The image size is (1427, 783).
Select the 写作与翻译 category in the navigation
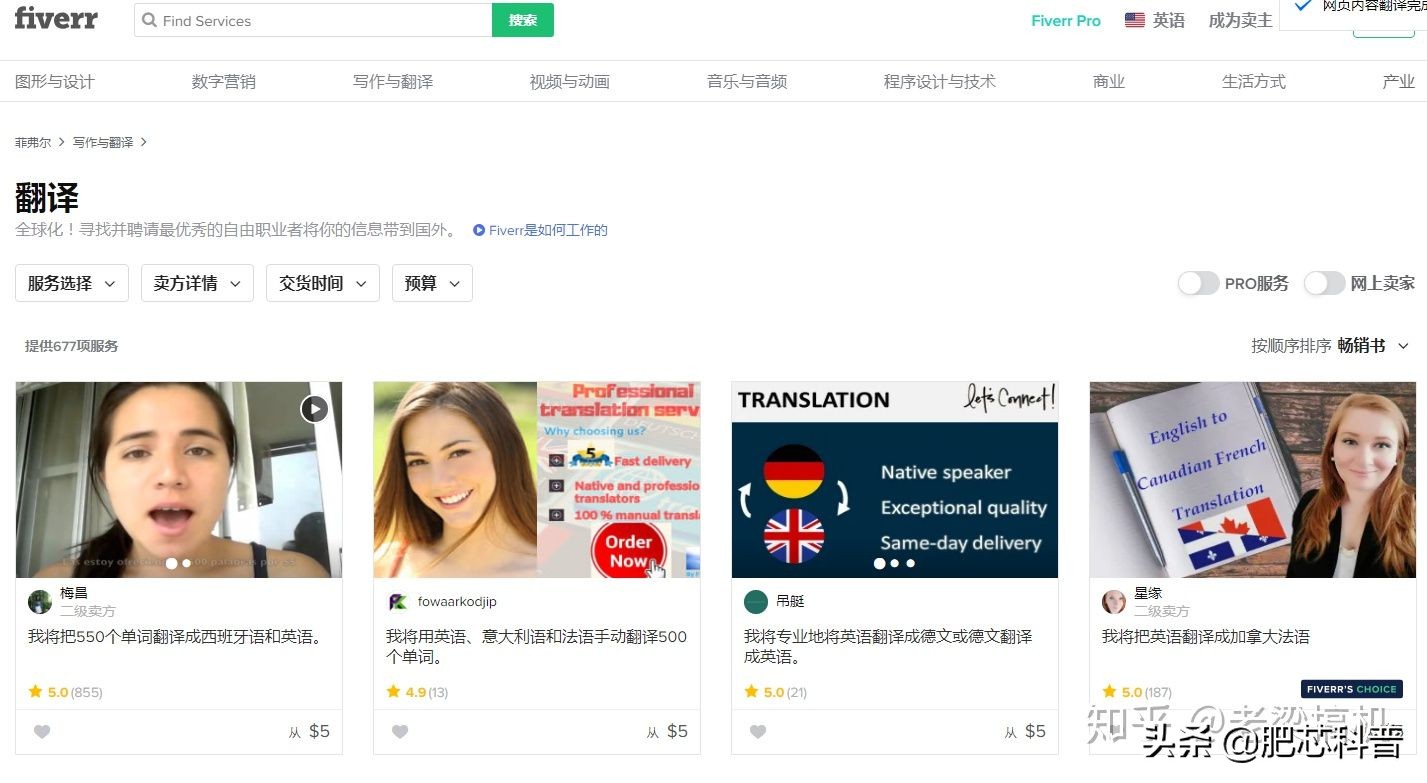tap(393, 81)
